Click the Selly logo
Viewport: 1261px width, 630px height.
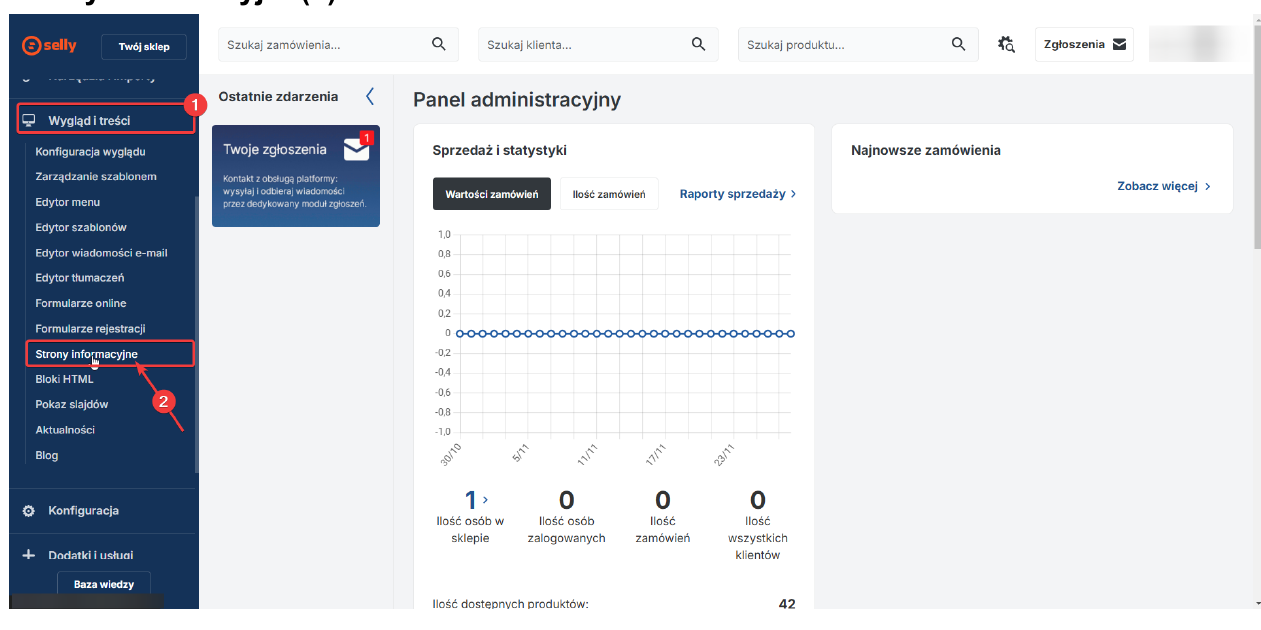[47, 46]
